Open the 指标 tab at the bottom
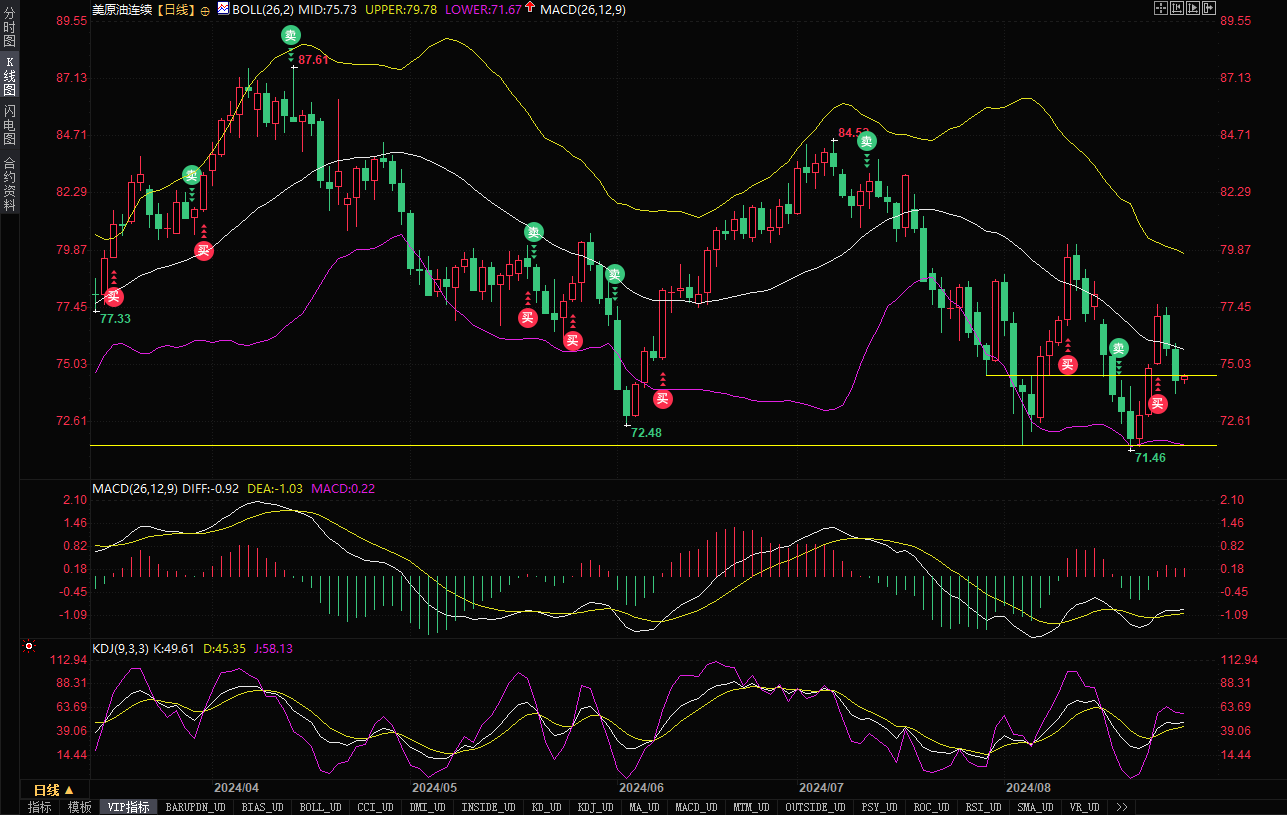This screenshot has width=1287, height=815. pos(40,807)
